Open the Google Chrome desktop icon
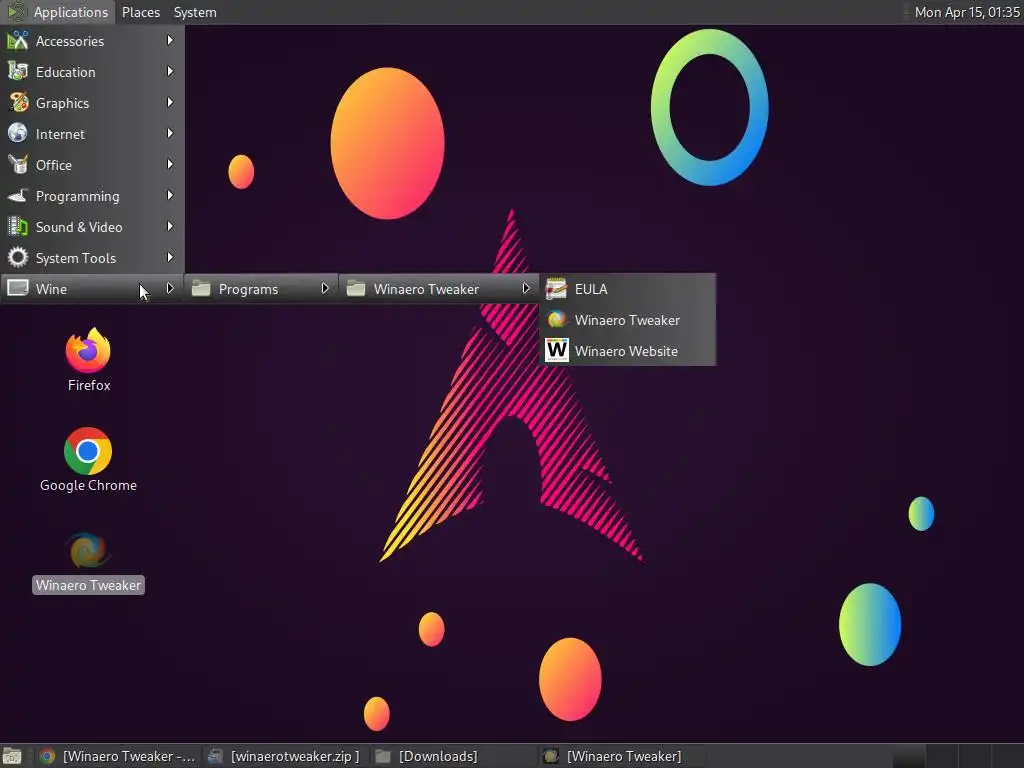This screenshot has width=1024, height=768. coord(88,451)
